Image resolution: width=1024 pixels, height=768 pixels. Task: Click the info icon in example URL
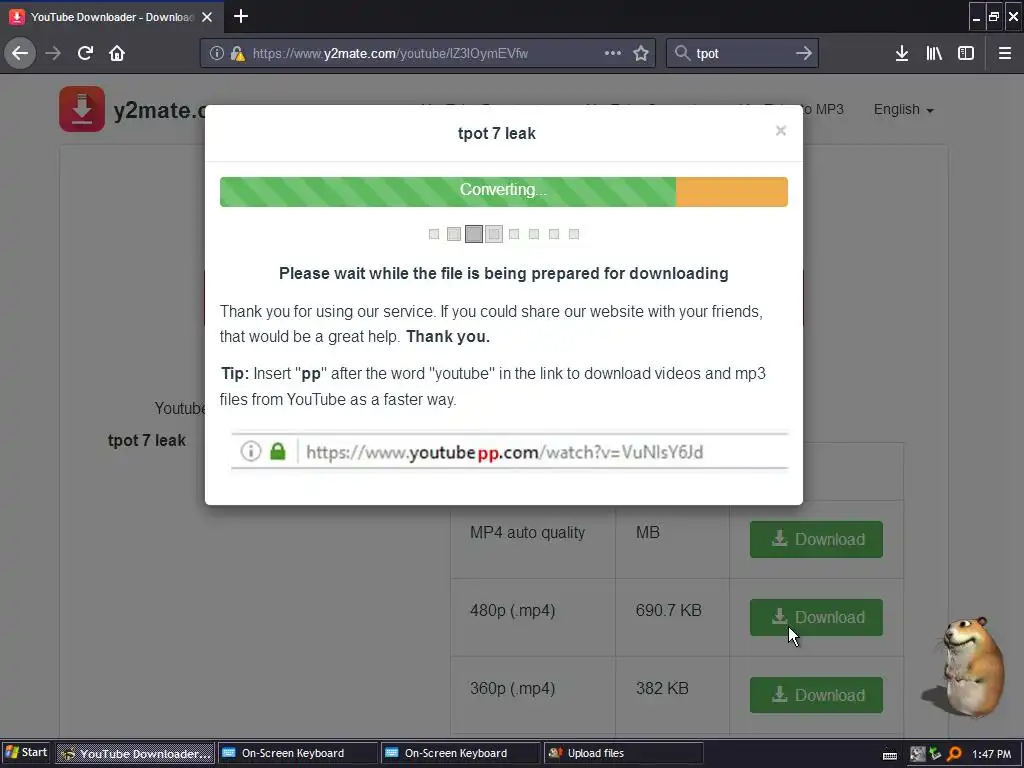[x=251, y=451]
